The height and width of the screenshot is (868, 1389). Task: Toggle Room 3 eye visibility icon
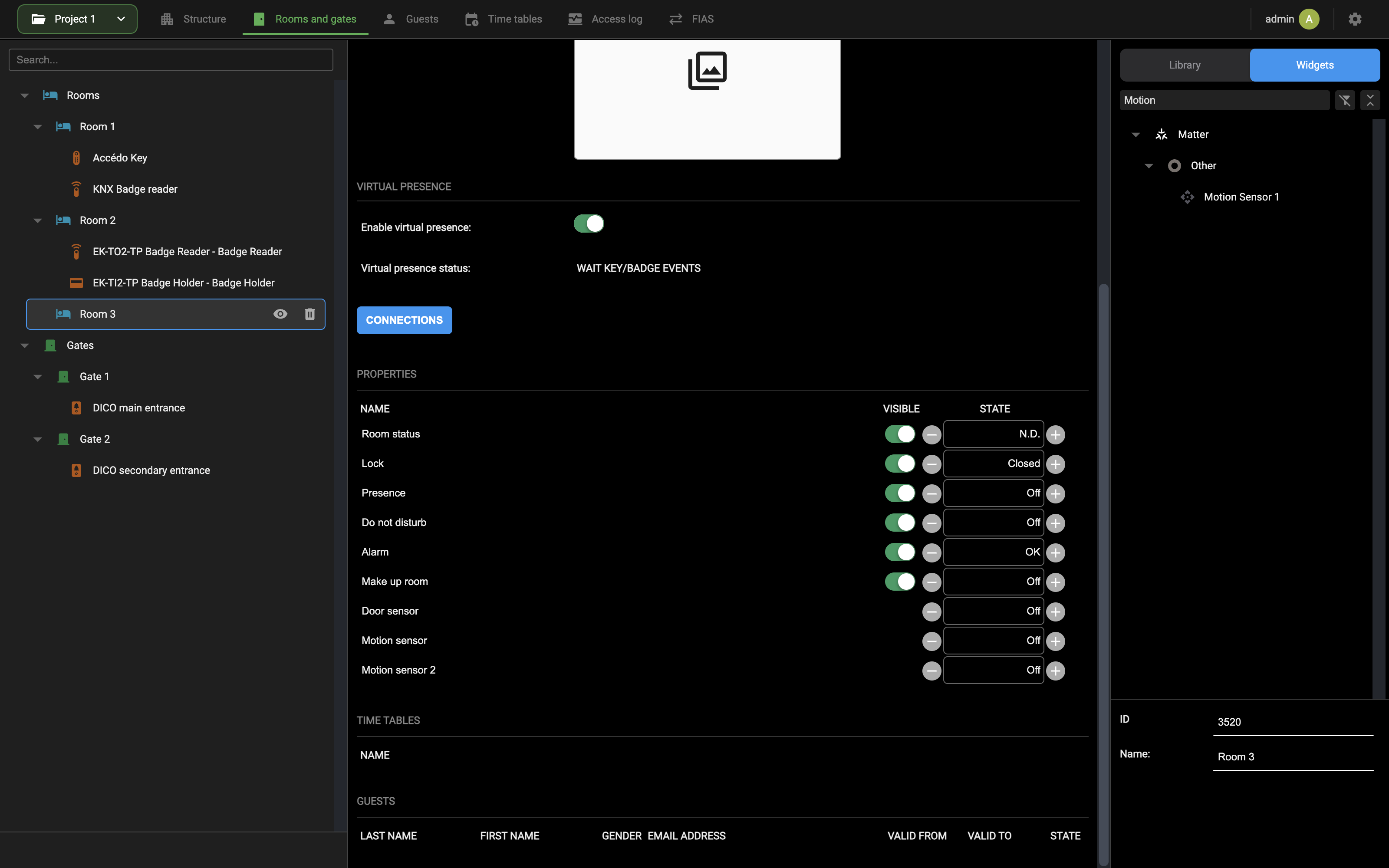coord(280,314)
